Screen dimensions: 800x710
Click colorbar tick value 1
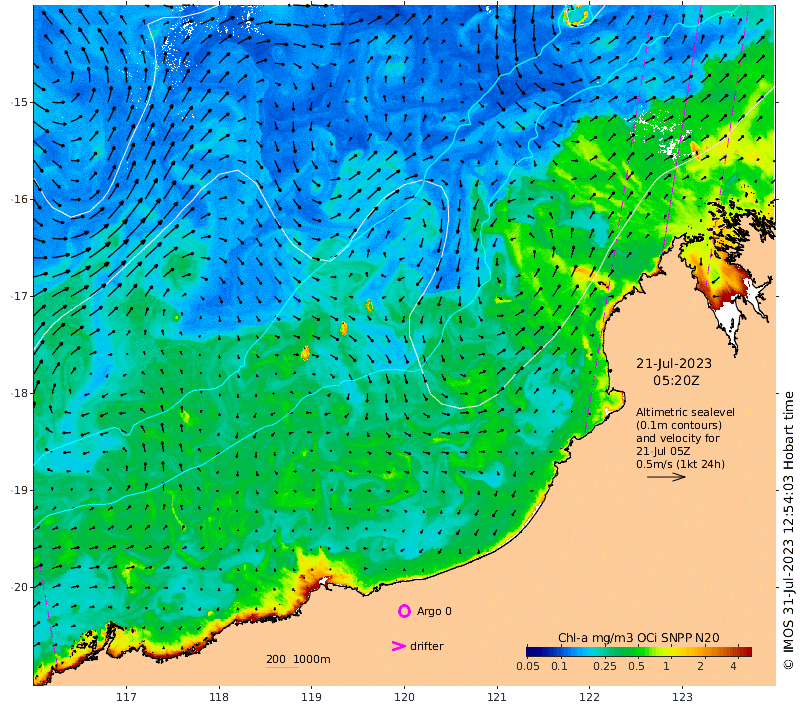(666, 666)
